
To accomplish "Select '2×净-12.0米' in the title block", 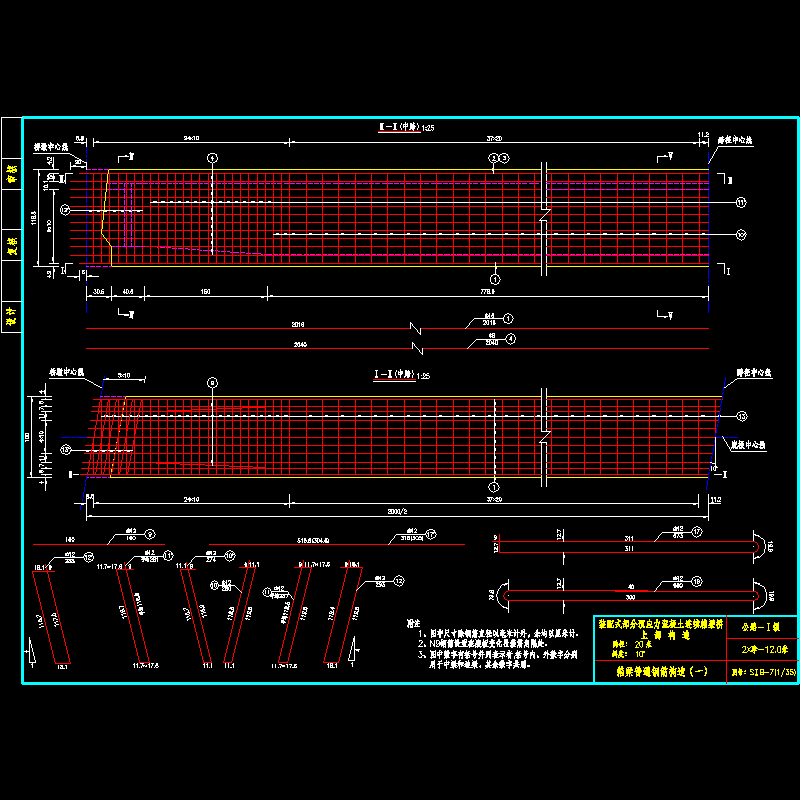I will [x=764, y=649].
